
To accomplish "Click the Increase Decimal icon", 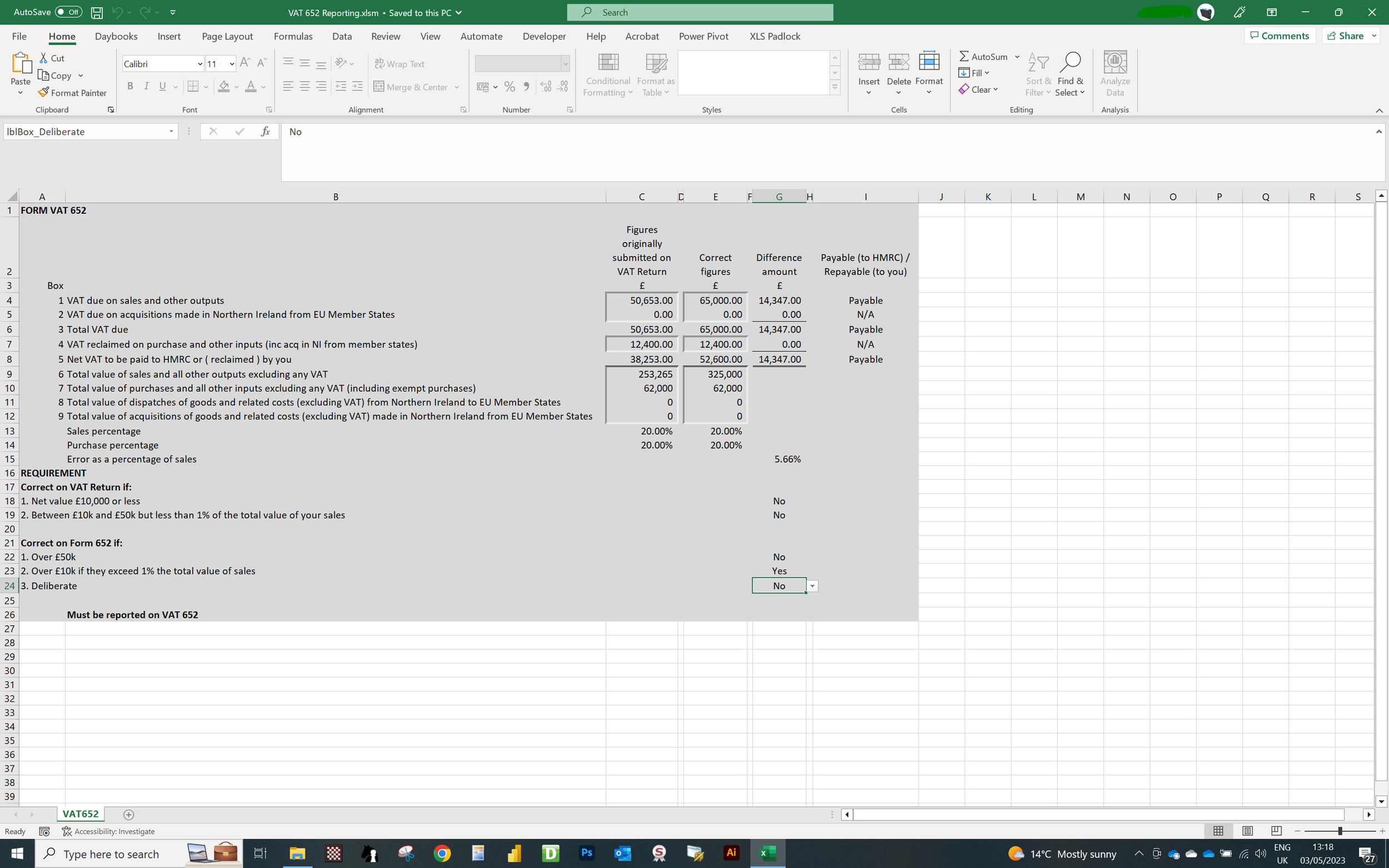I will tap(546, 87).
